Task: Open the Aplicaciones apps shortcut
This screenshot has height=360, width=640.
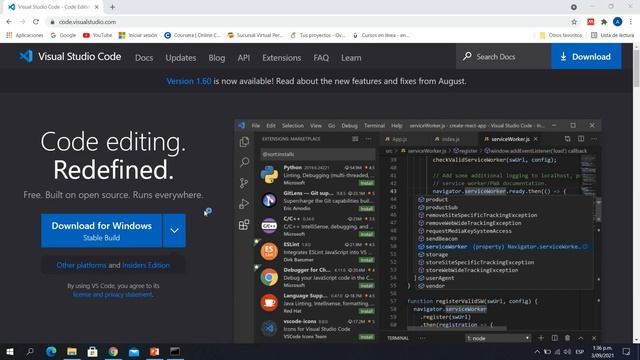Action: click(25, 35)
